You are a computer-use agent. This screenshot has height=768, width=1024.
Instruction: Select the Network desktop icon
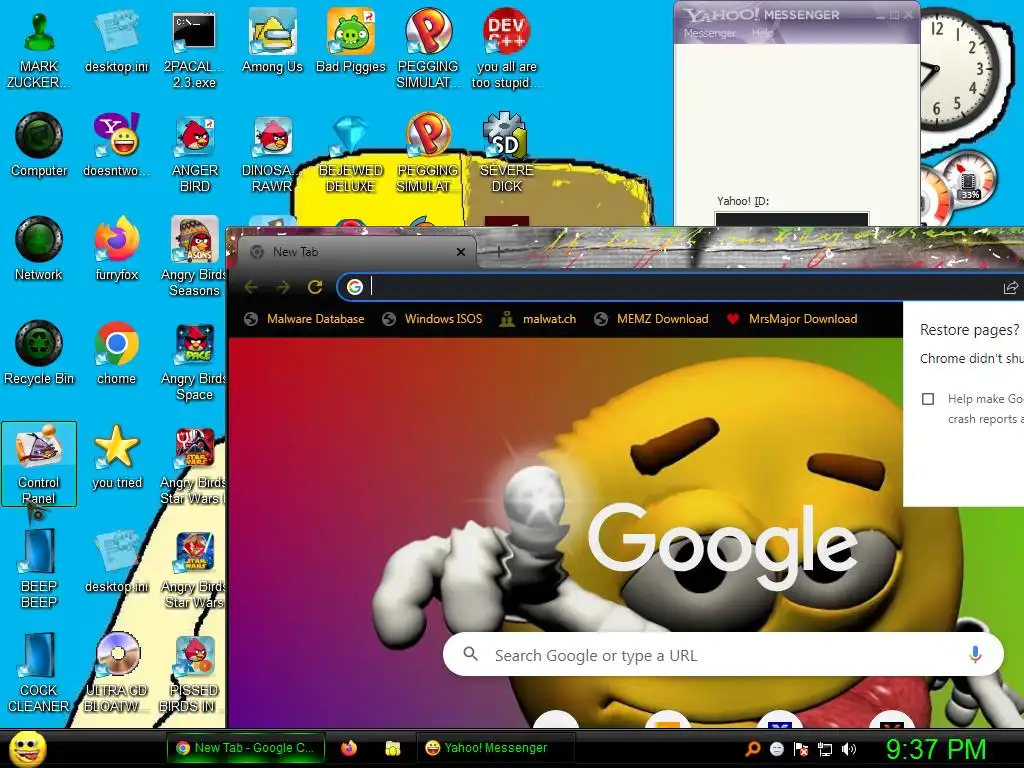click(39, 250)
